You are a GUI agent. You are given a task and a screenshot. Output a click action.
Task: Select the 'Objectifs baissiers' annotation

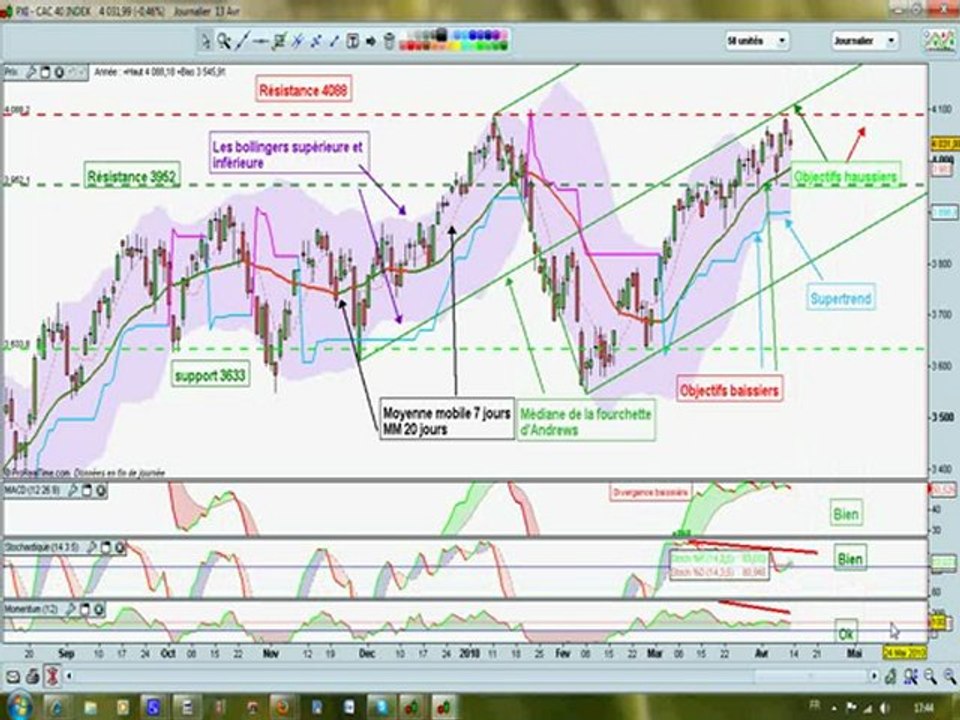pos(729,391)
